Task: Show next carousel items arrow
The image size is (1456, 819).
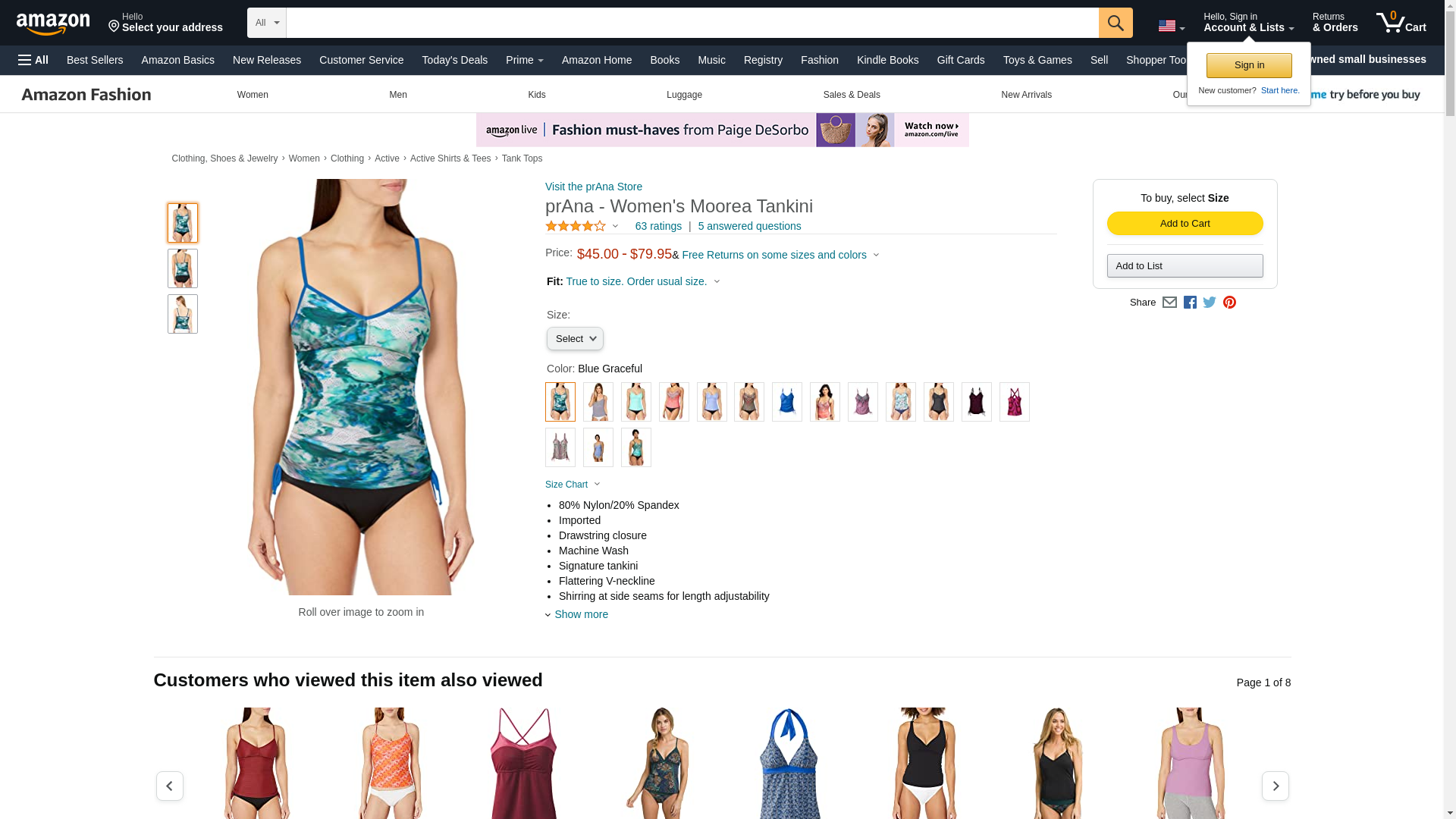Action: 1275,786
